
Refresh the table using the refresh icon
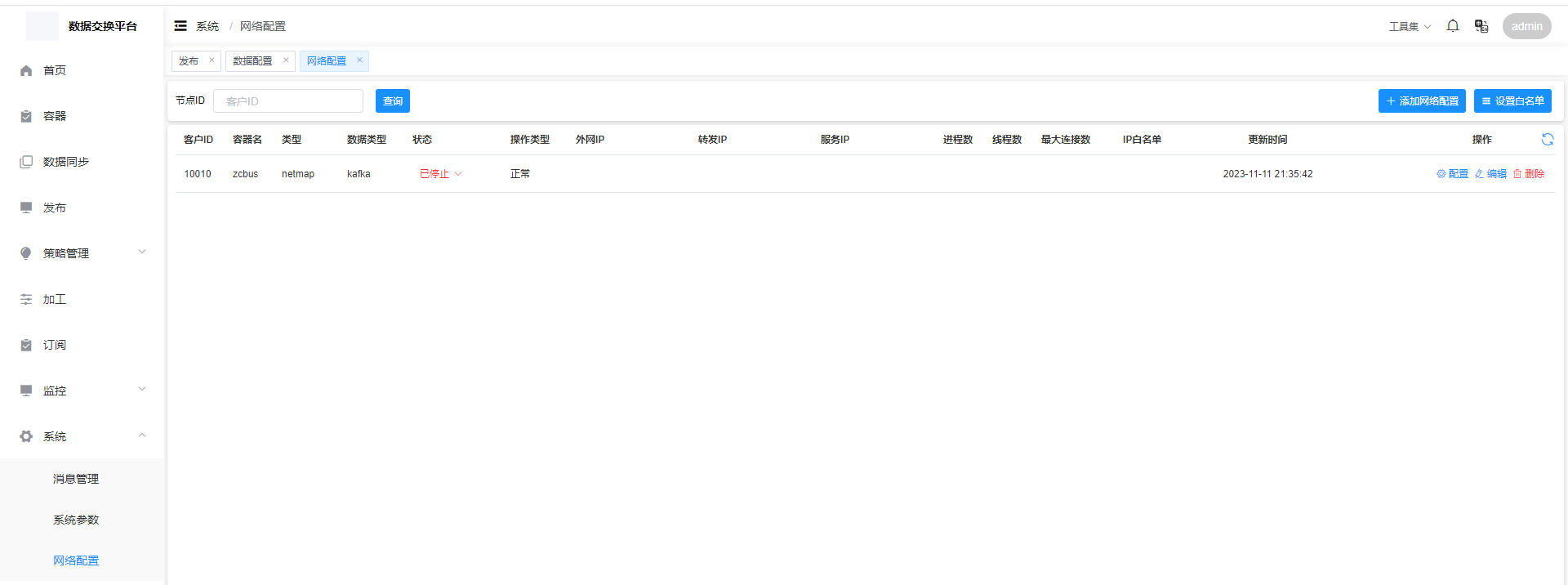(1547, 140)
